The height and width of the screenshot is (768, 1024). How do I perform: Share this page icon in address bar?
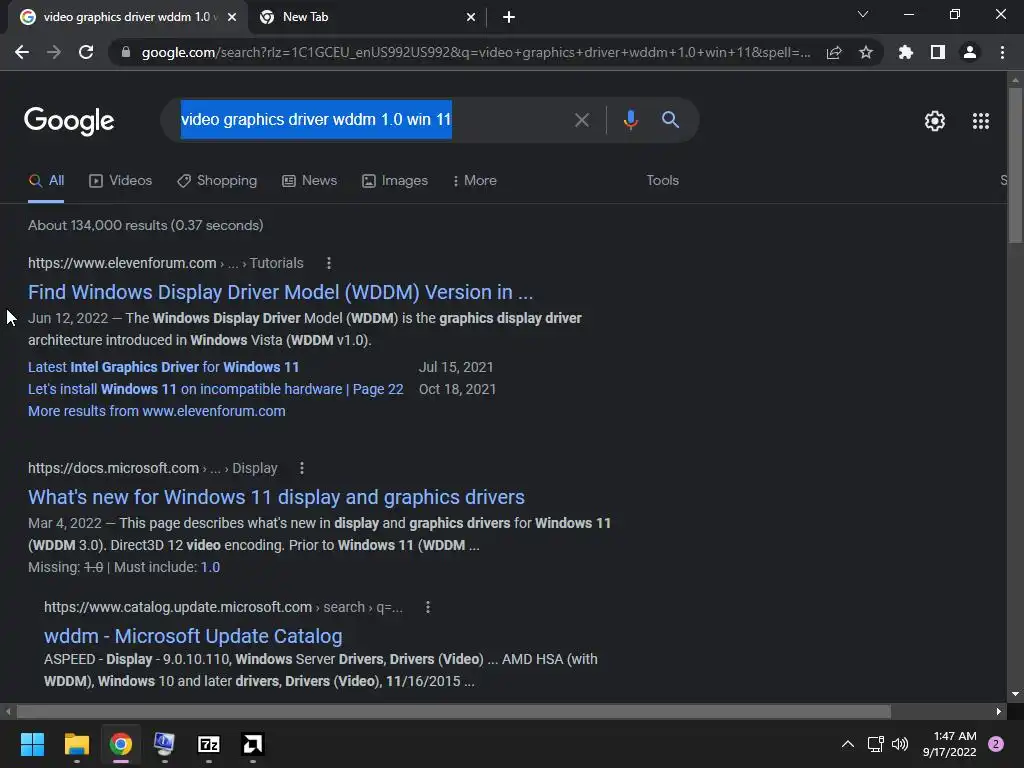tap(834, 52)
